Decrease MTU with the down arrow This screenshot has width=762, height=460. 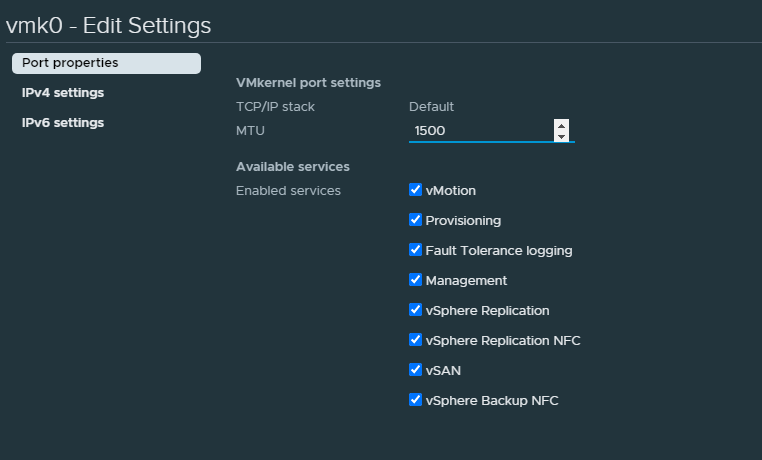coord(561,136)
